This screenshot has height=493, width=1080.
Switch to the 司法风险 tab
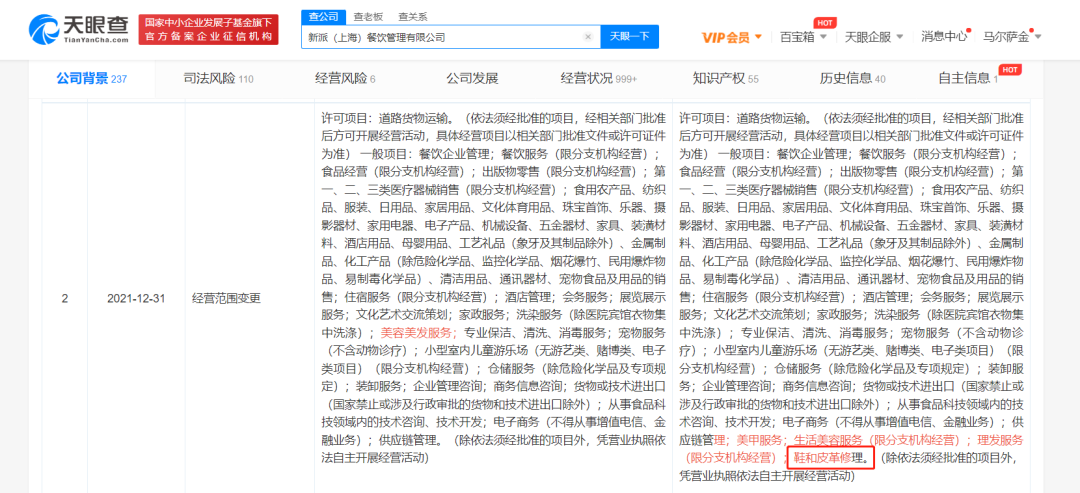pyautogui.click(x=218, y=78)
